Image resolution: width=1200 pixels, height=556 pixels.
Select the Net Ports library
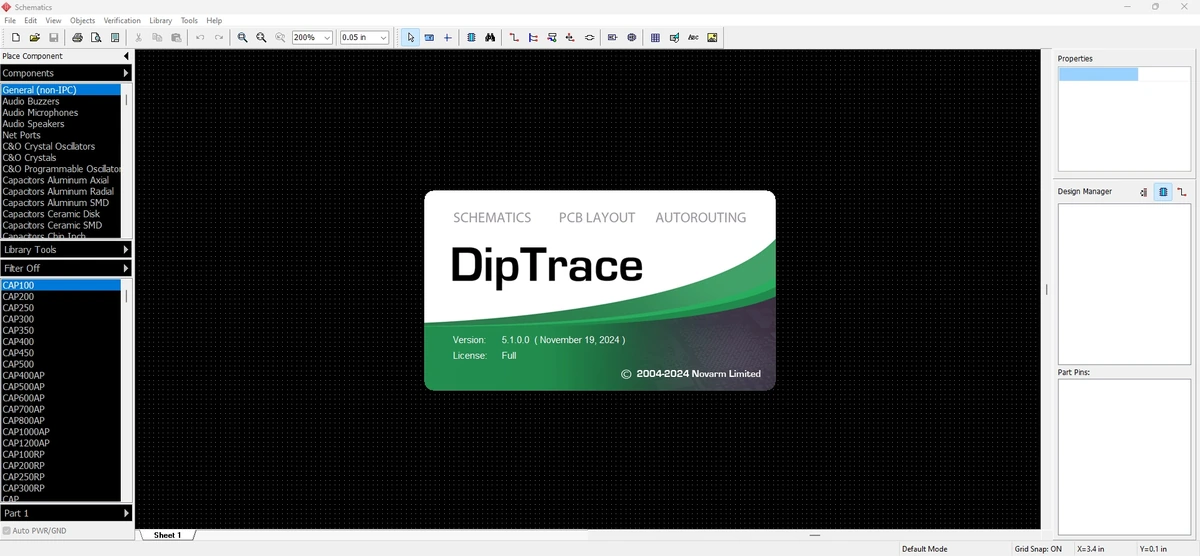[x=60, y=135]
